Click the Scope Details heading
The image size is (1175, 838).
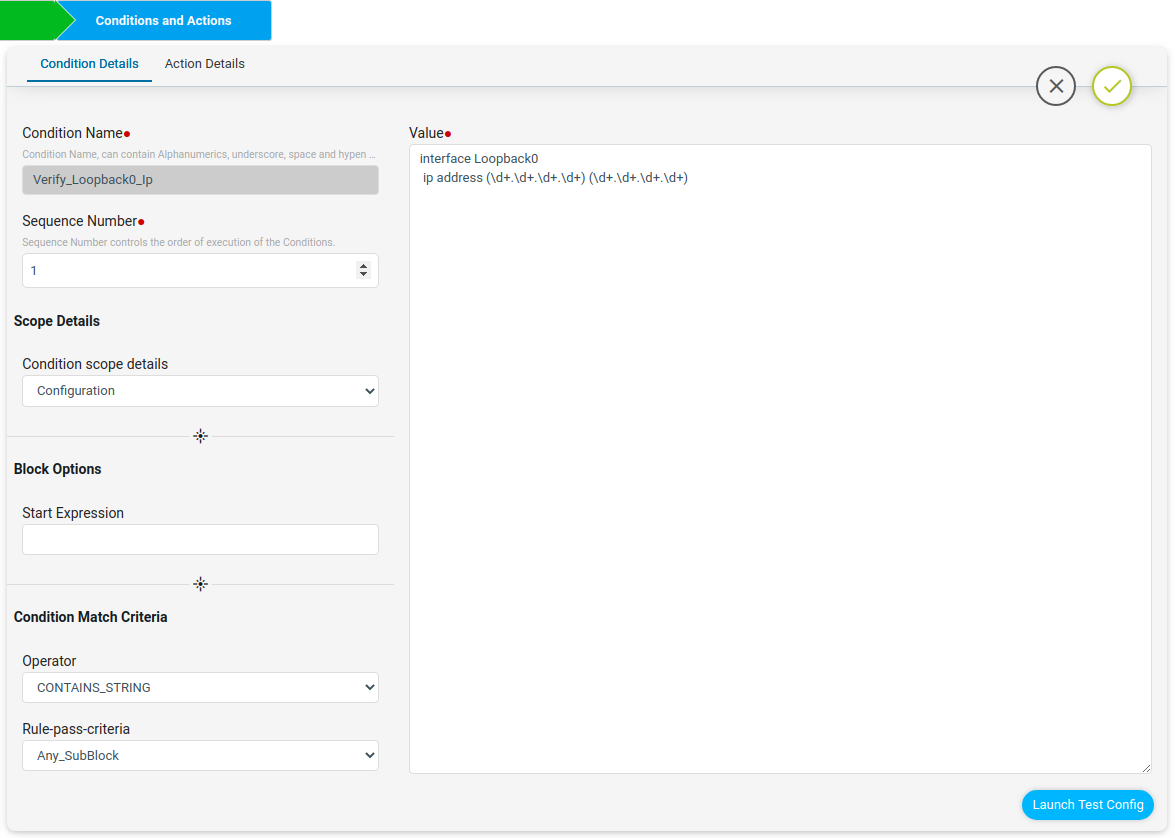click(57, 321)
